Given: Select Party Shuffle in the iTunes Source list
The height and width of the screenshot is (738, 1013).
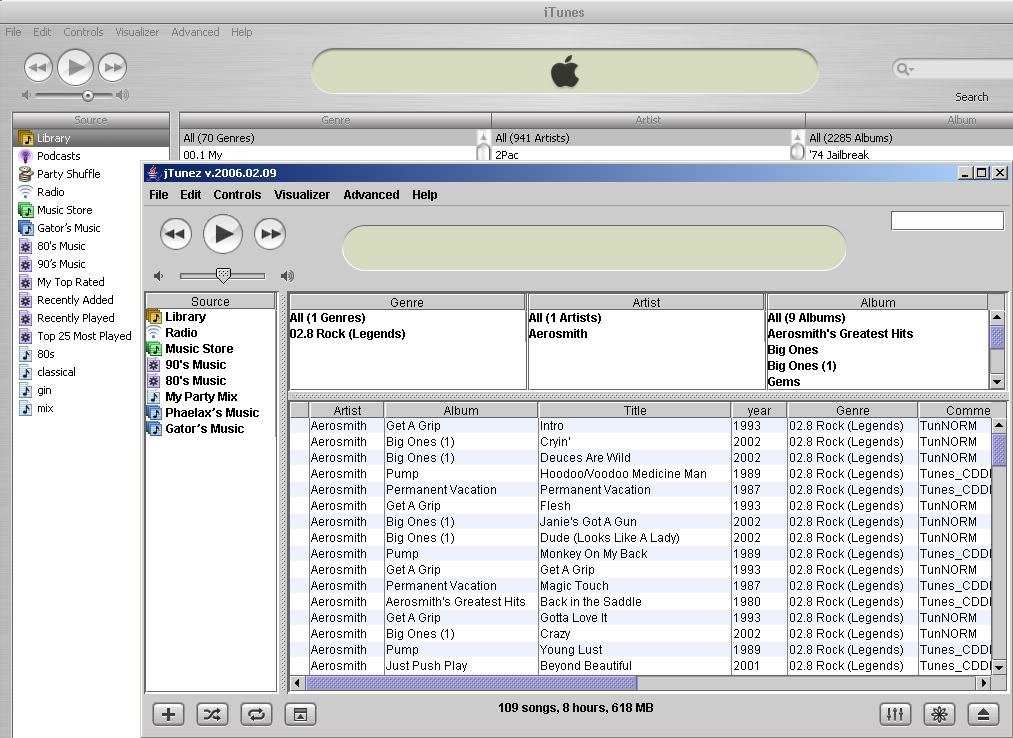Looking at the screenshot, I should (x=68, y=174).
